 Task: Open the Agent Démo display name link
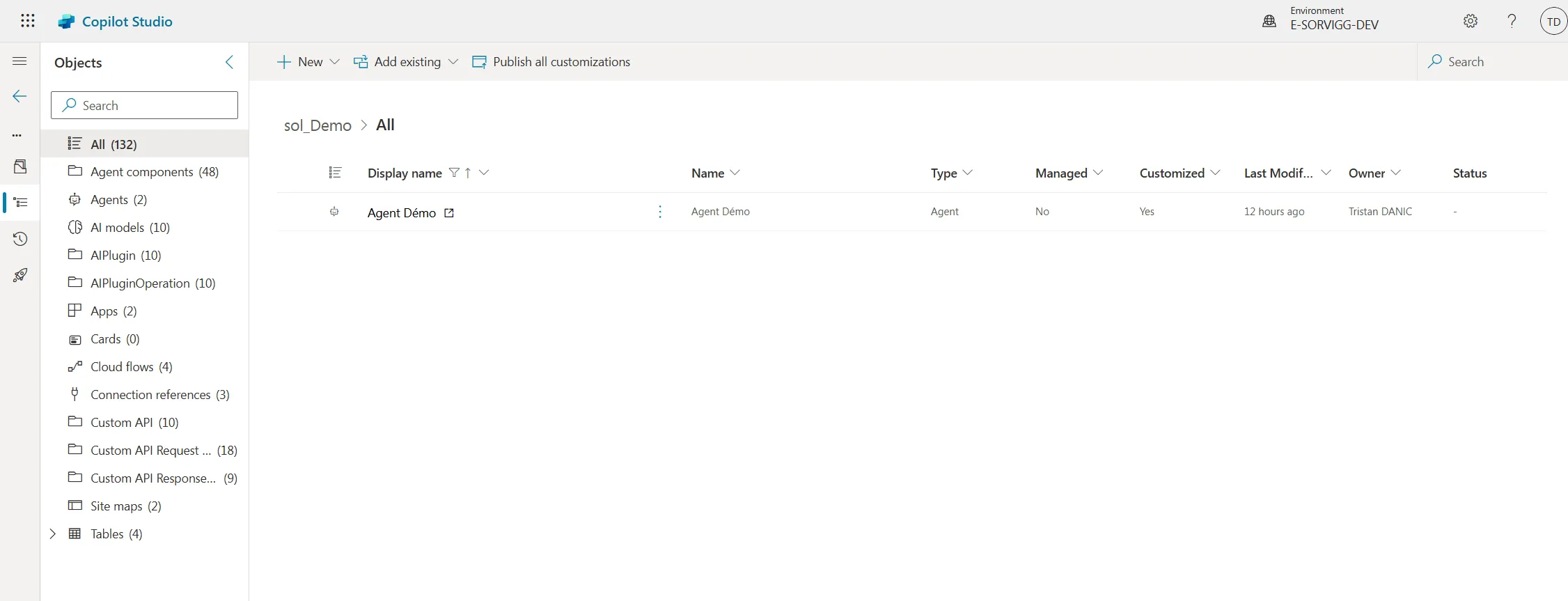(x=402, y=213)
